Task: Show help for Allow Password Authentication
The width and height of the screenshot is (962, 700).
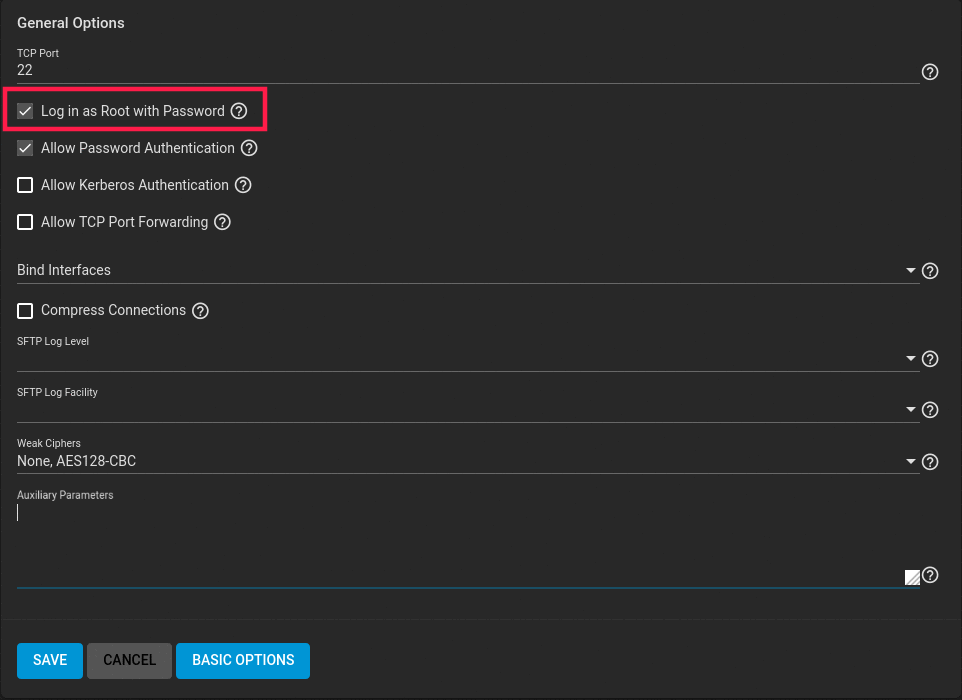Action: [249, 148]
